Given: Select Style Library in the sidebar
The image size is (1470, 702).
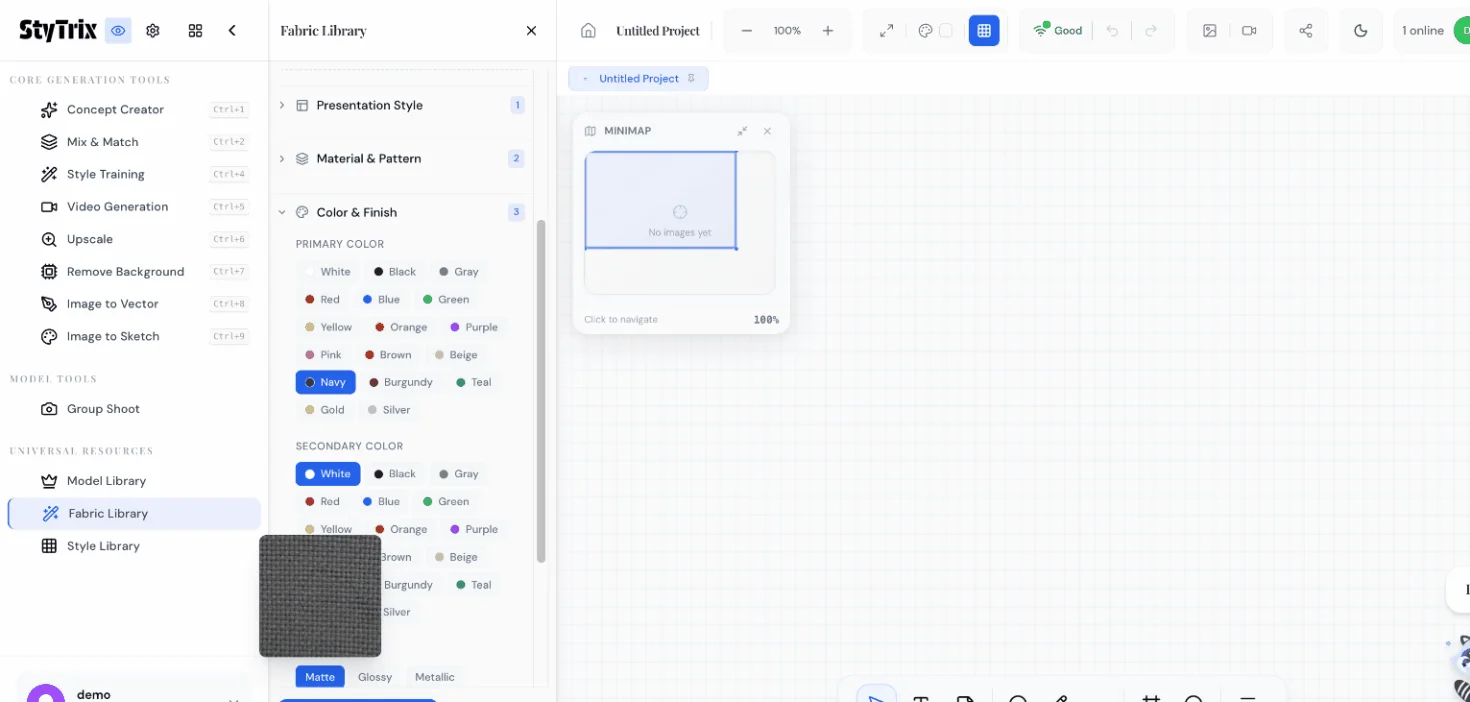Looking at the screenshot, I should click(103, 546).
